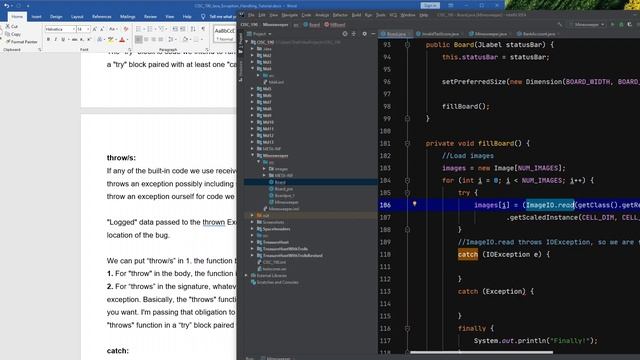Click the Tell me what you want search
This screenshot has width=640, height=360.
(x=220, y=17)
